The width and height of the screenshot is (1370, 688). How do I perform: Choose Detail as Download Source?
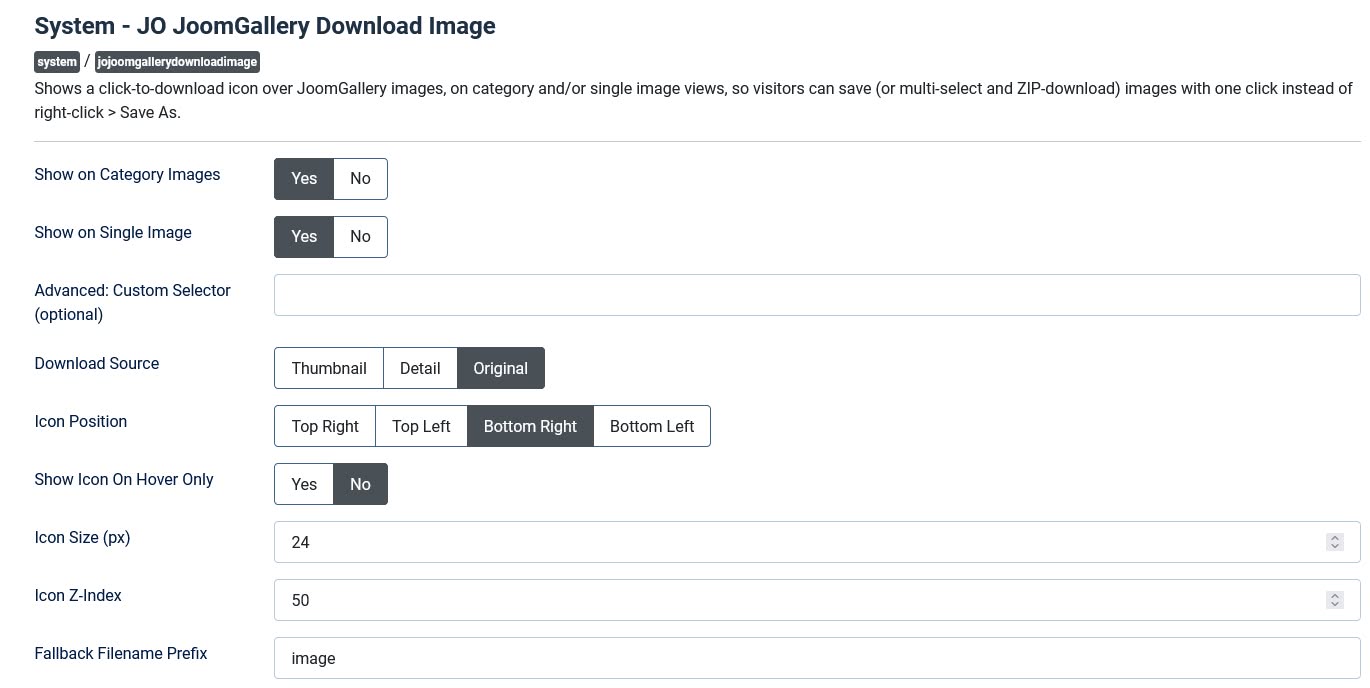420,368
